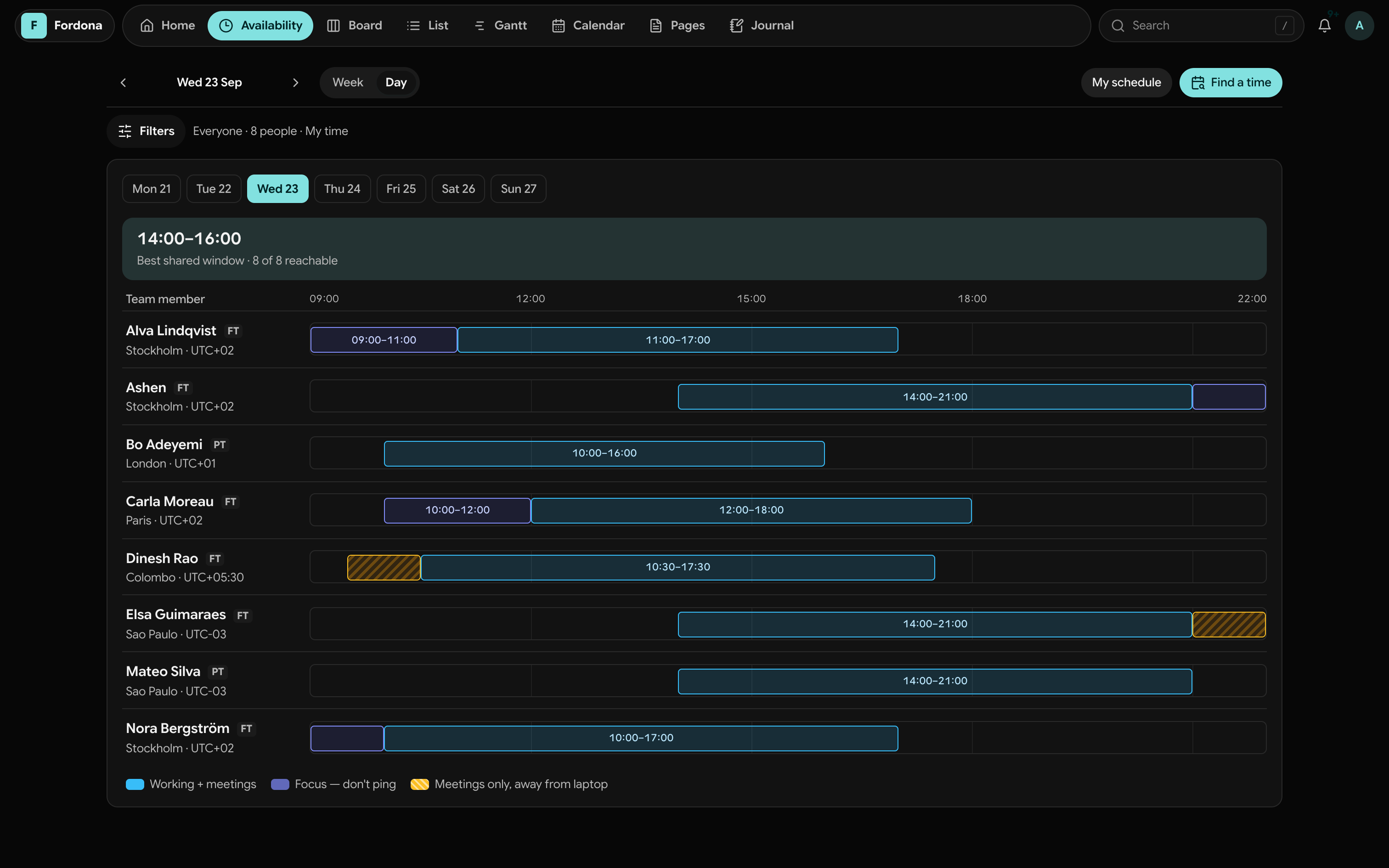Click Bo Adeyemi's 10:00–16:00 block
Image resolution: width=1389 pixels, height=868 pixels.
[x=604, y=454]
